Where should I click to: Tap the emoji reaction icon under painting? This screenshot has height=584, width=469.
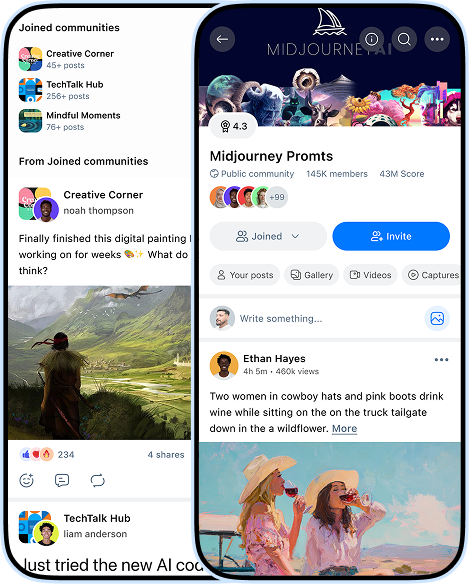[26, 480]
